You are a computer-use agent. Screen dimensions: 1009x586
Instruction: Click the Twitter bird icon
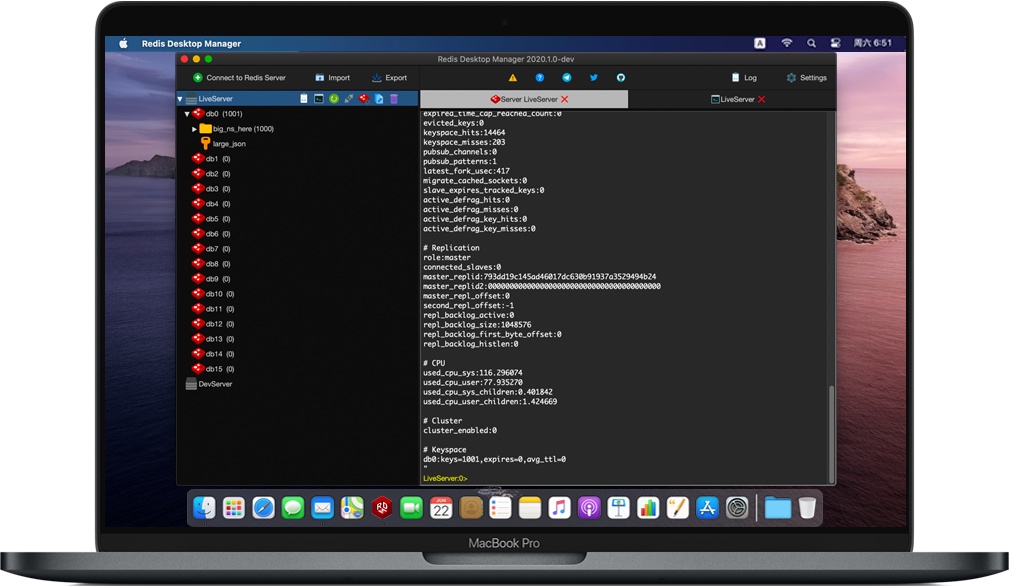(x=595, y=77)
